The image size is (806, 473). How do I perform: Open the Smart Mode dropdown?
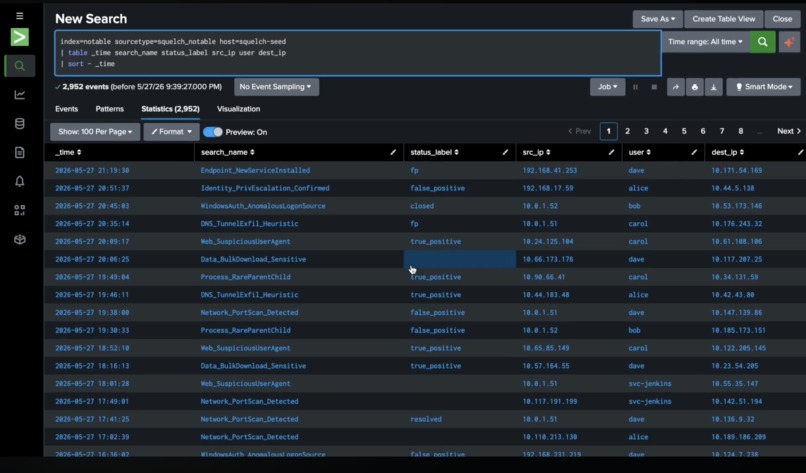[763, 87]
